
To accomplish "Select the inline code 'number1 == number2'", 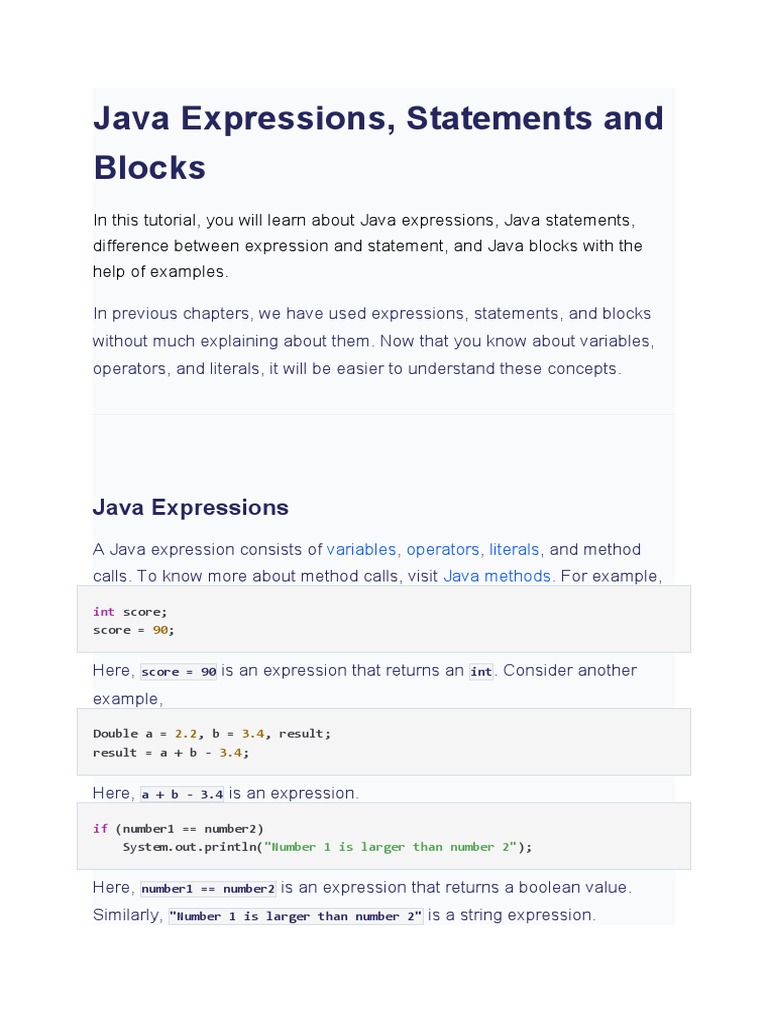I will [x=208, y=889].
